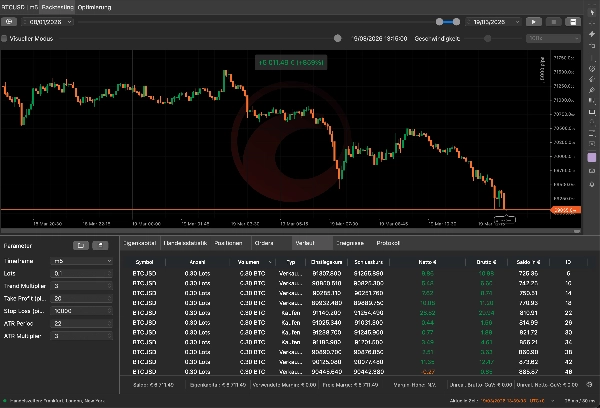
Task: Click the left handle of the date range slider
Action: click(439, 22)
